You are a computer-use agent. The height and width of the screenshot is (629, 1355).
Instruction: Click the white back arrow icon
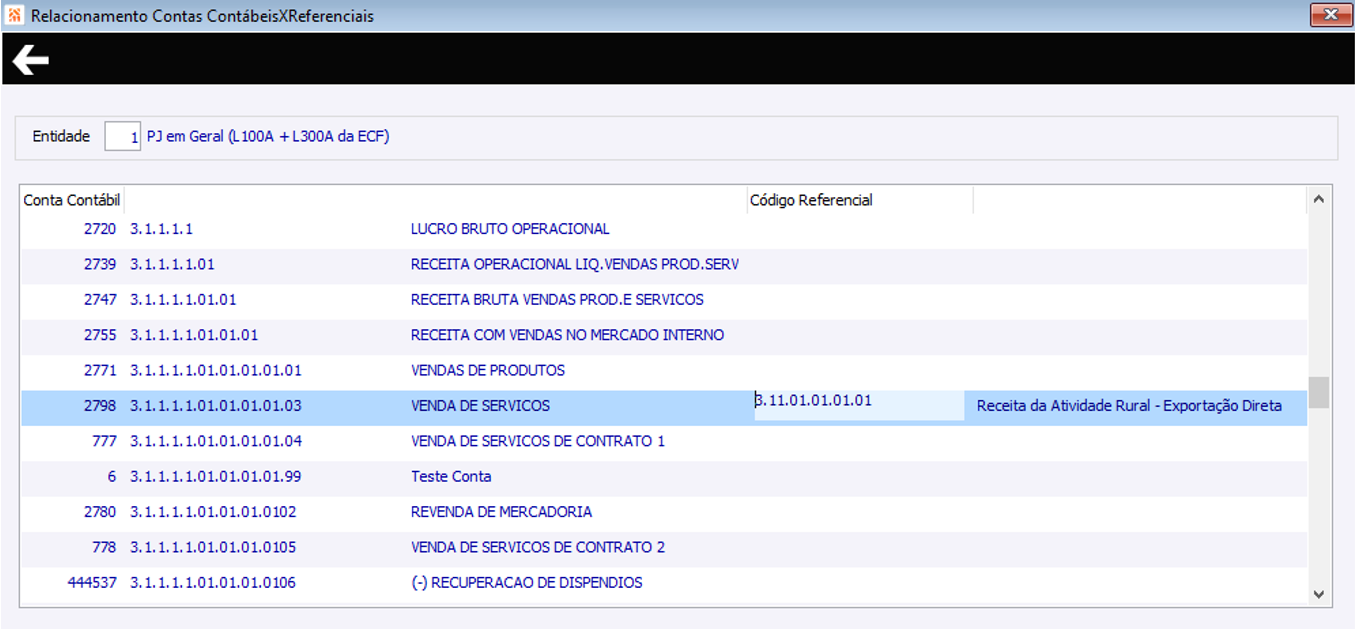pyautogui.click(x=31, y=61)
